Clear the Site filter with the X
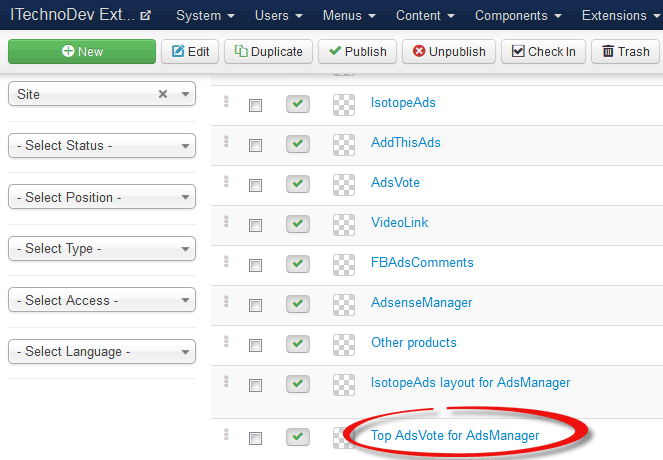Image resolution: width=663 pixels, height=460 pixels. 163,94
